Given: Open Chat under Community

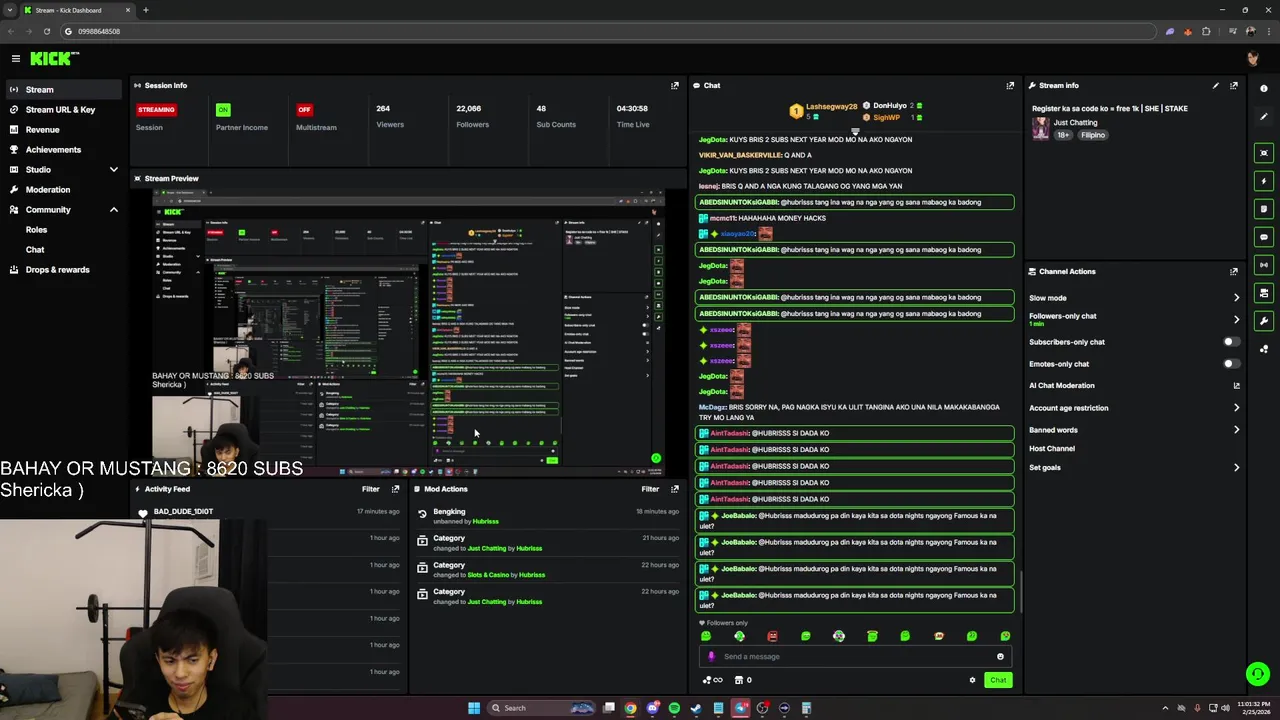Looking at the screenshot, I should click(x=35, y=250).
